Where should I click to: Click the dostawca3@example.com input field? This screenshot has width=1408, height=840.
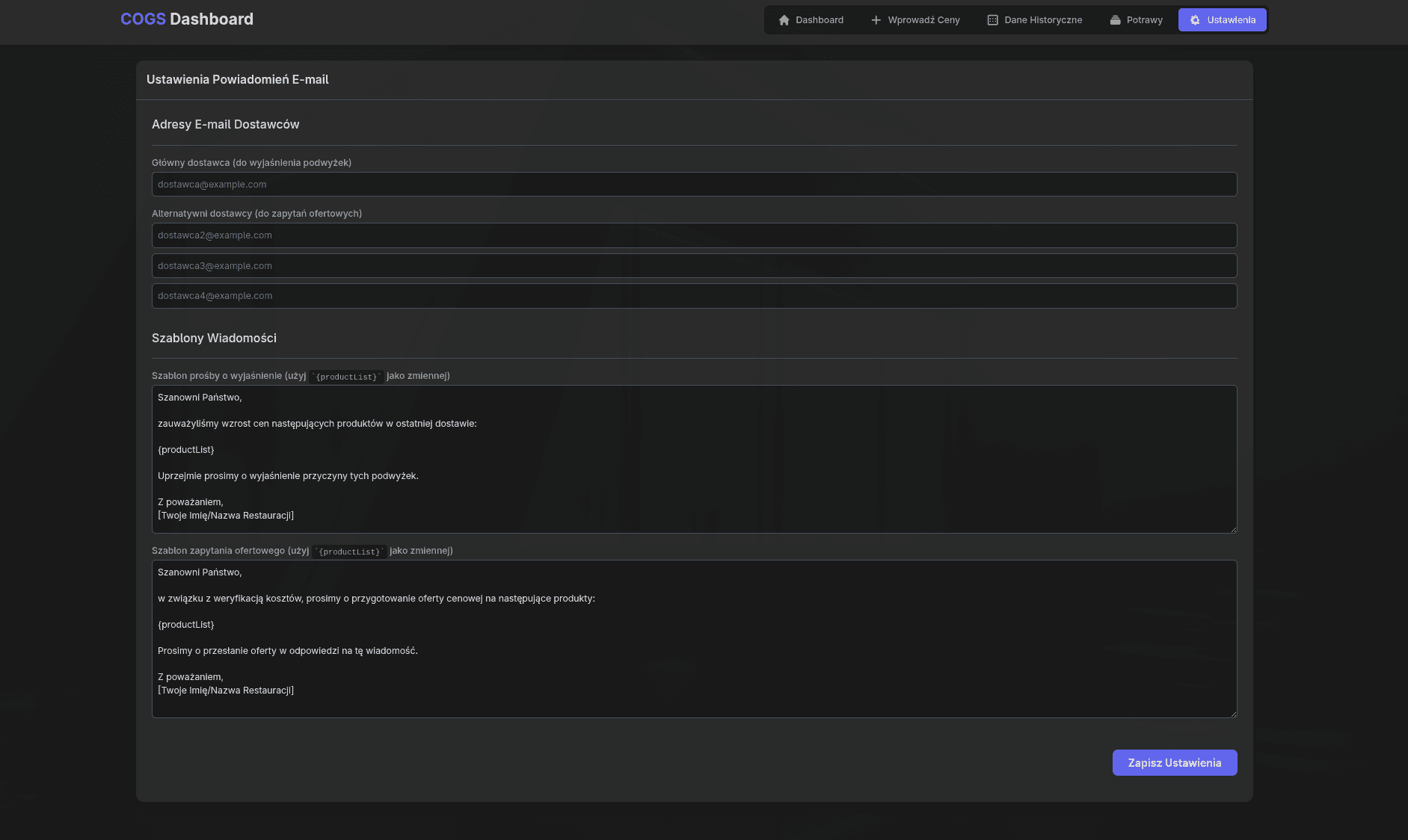[x=694, y=266]
